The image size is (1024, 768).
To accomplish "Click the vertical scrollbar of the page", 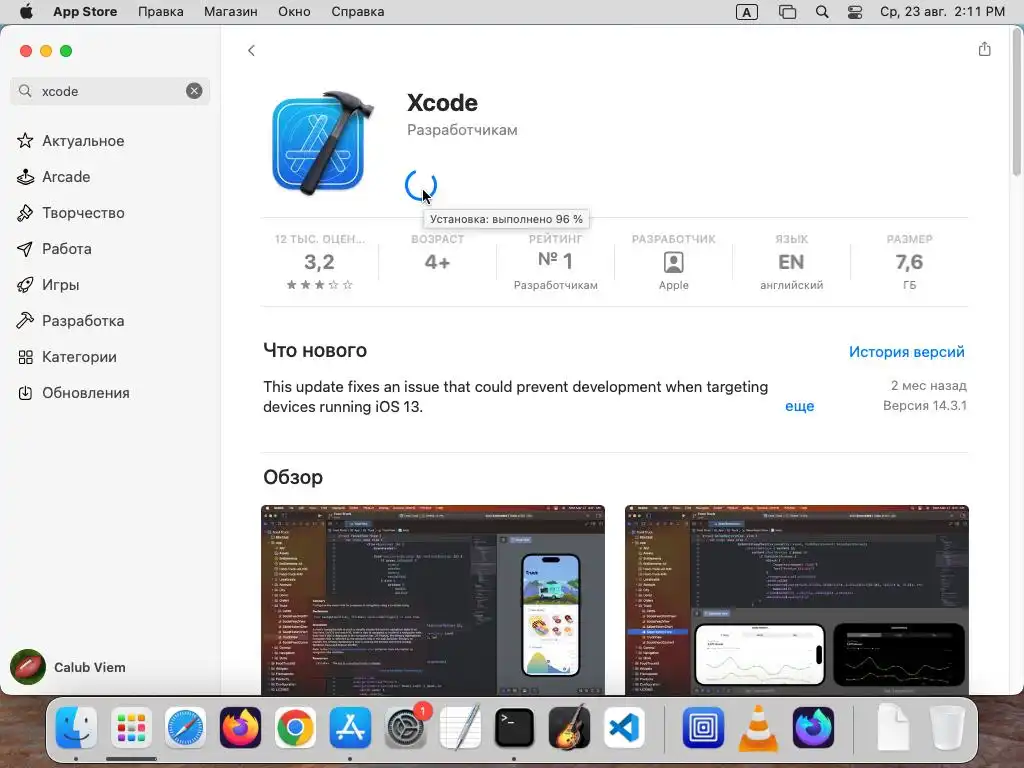I will 1016,104.
